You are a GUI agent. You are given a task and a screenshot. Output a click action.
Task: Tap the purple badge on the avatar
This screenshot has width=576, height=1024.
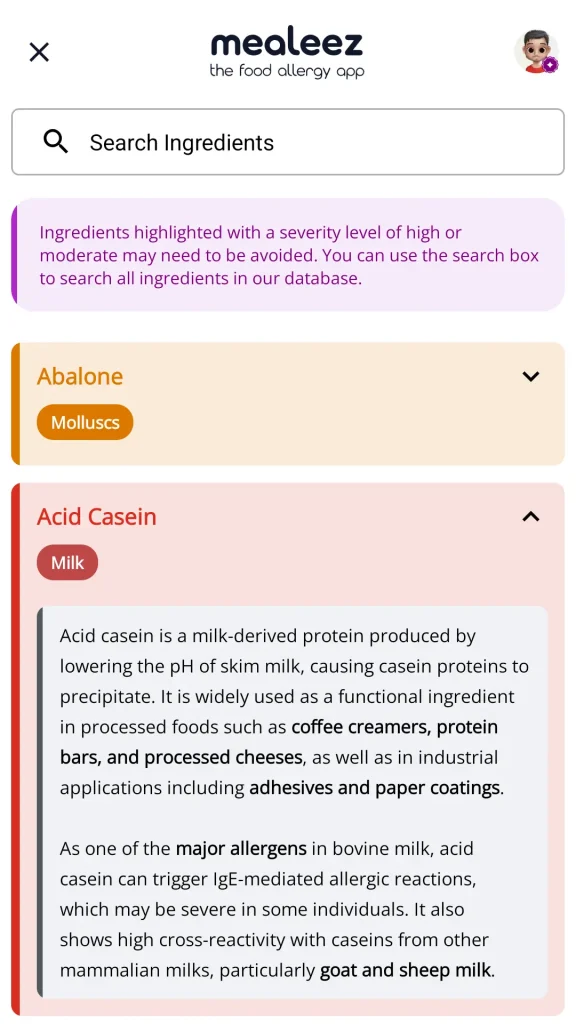[x=551, y=65]
